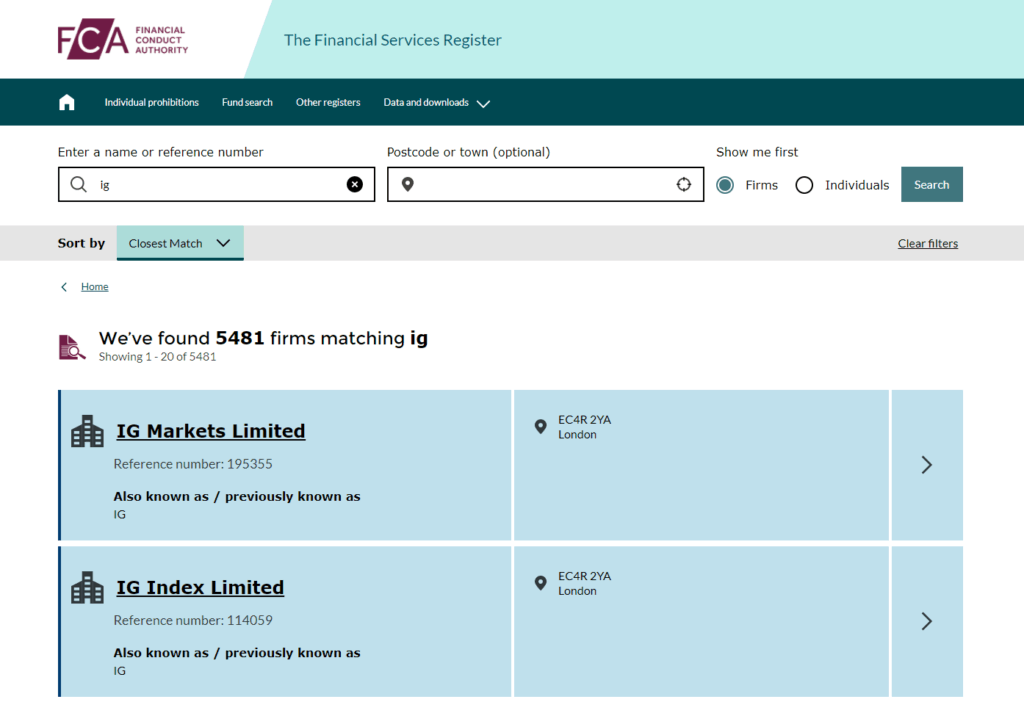The width and height of the screenshot is (1024, 702).
Task: Use current location crosshair icon
Action: 684,185
